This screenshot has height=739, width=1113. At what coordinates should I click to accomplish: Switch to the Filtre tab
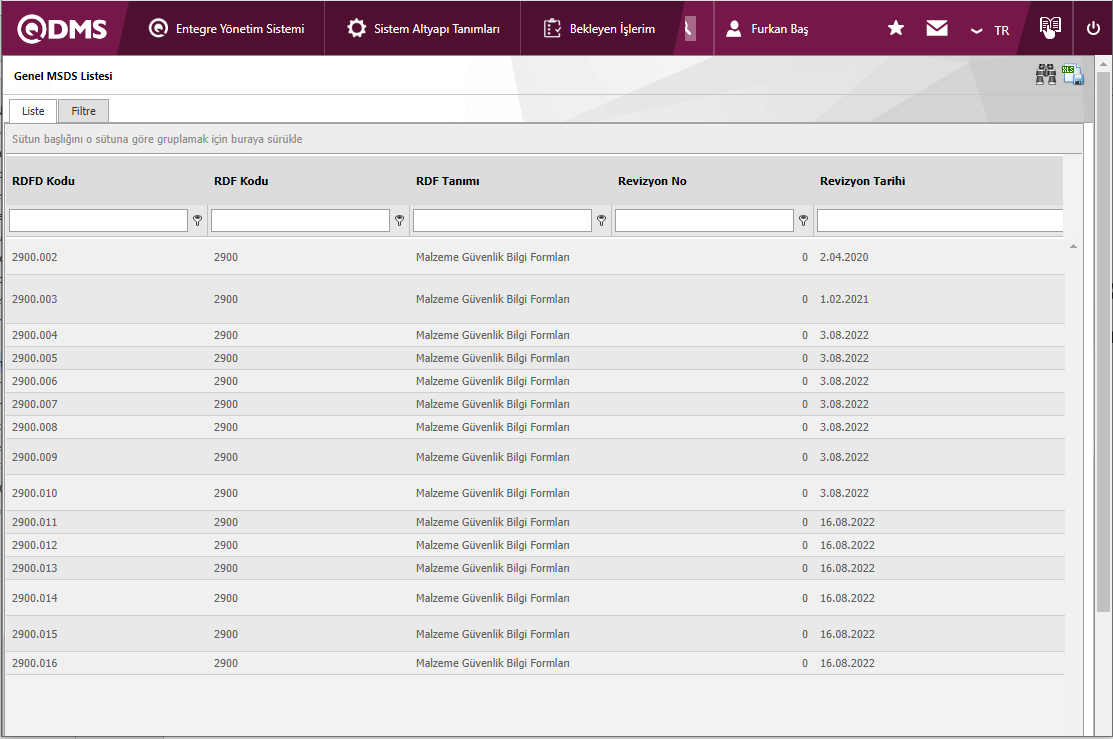[x=83, y=111]
